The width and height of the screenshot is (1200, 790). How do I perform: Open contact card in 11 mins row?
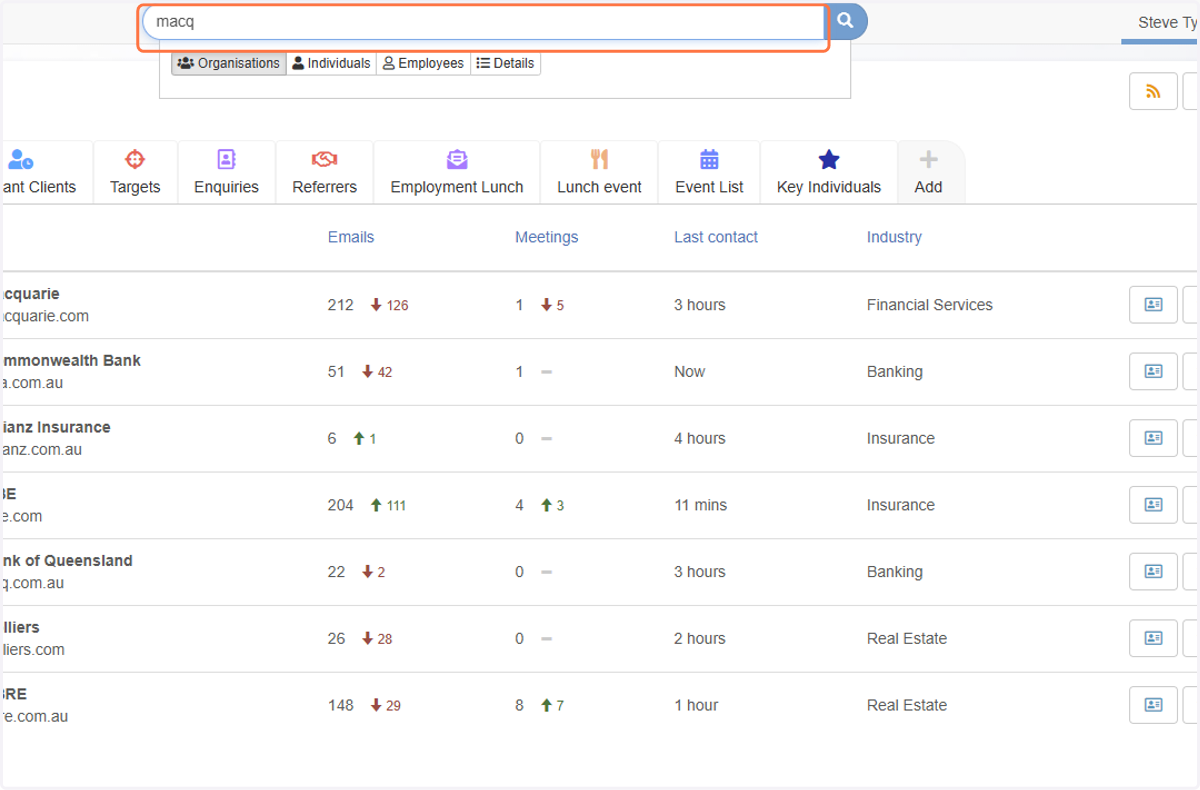click(x=1153, y=505)
